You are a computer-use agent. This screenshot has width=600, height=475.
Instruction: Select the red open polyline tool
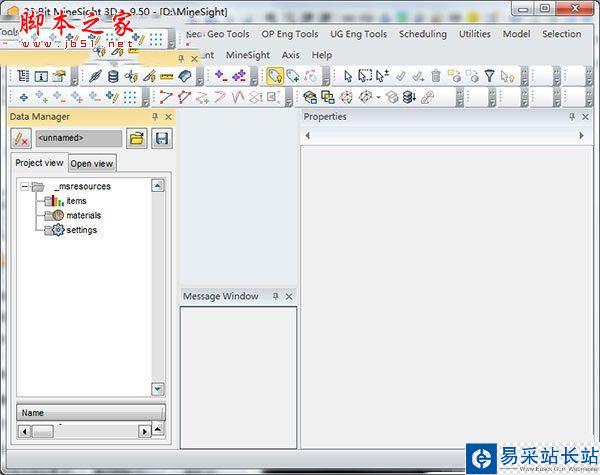point(166,97)
